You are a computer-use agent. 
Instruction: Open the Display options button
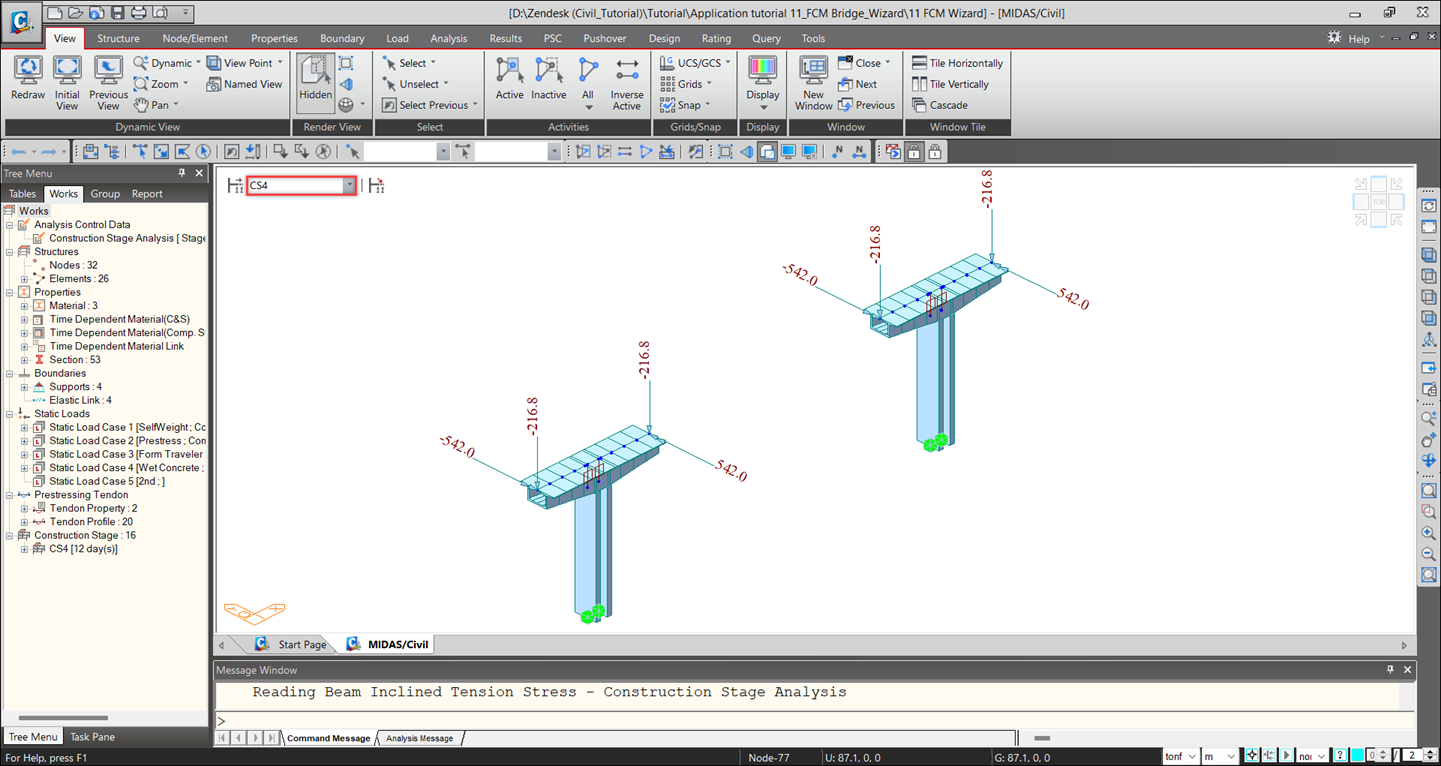[x=763, y=83]
